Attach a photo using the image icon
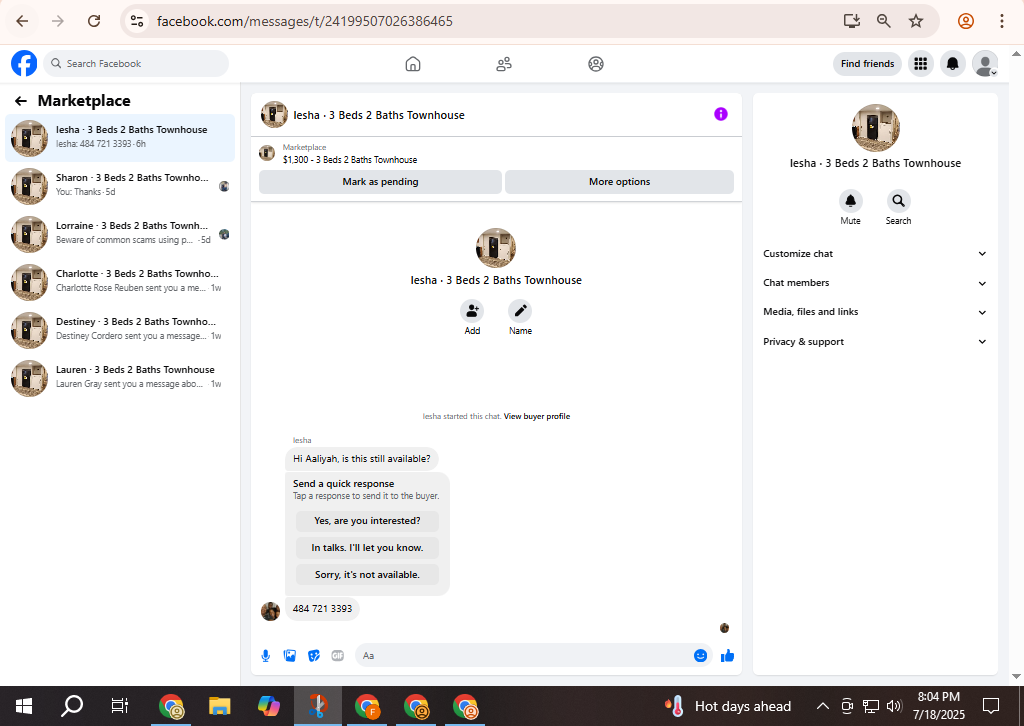Image resolution: width=1024 pixels, height=726 pixels. pos(290,655)
